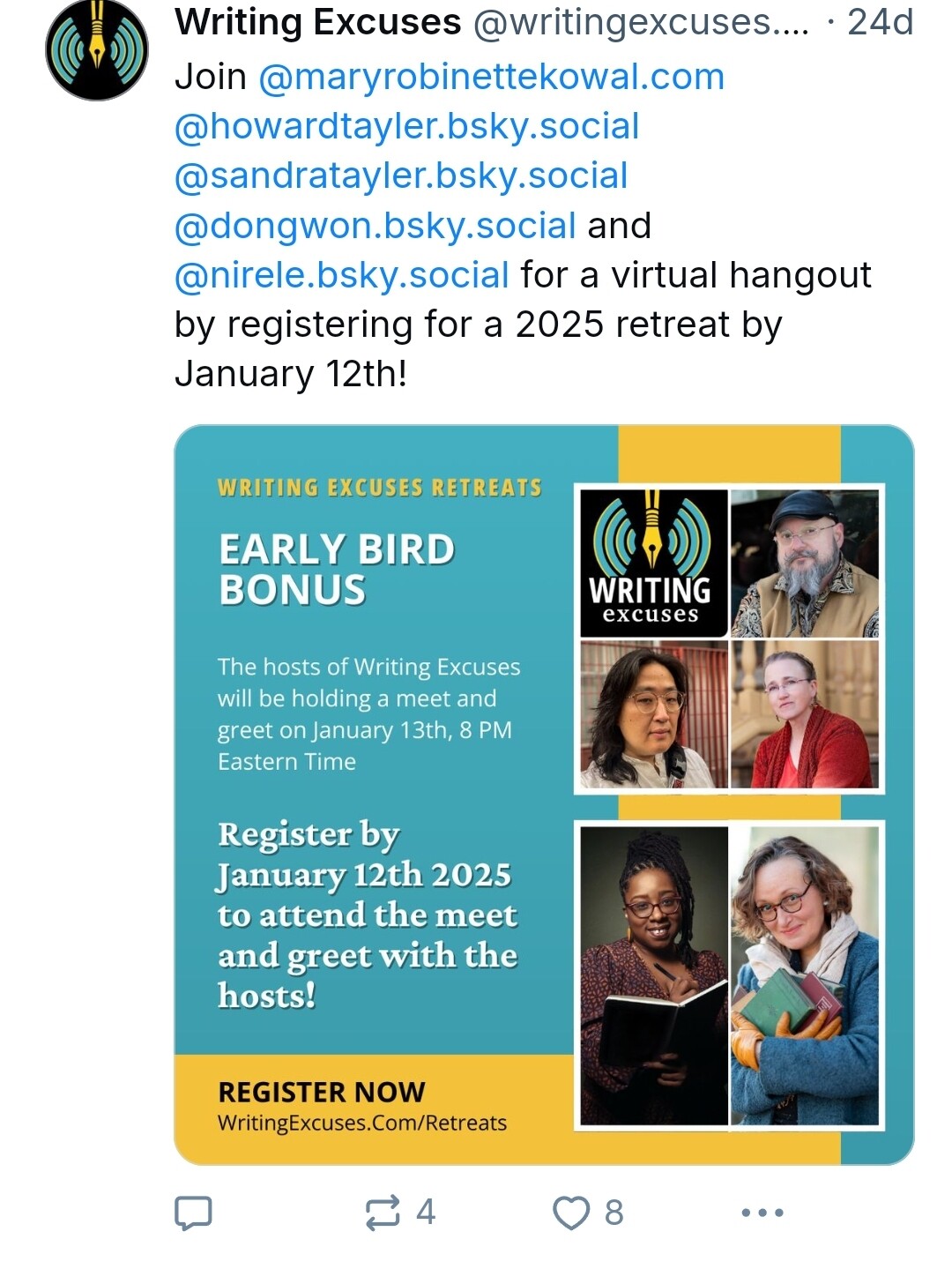Like the post with the heart icon
Viewport: 952px width, 1269px height.
click(x=570, y=1213)
